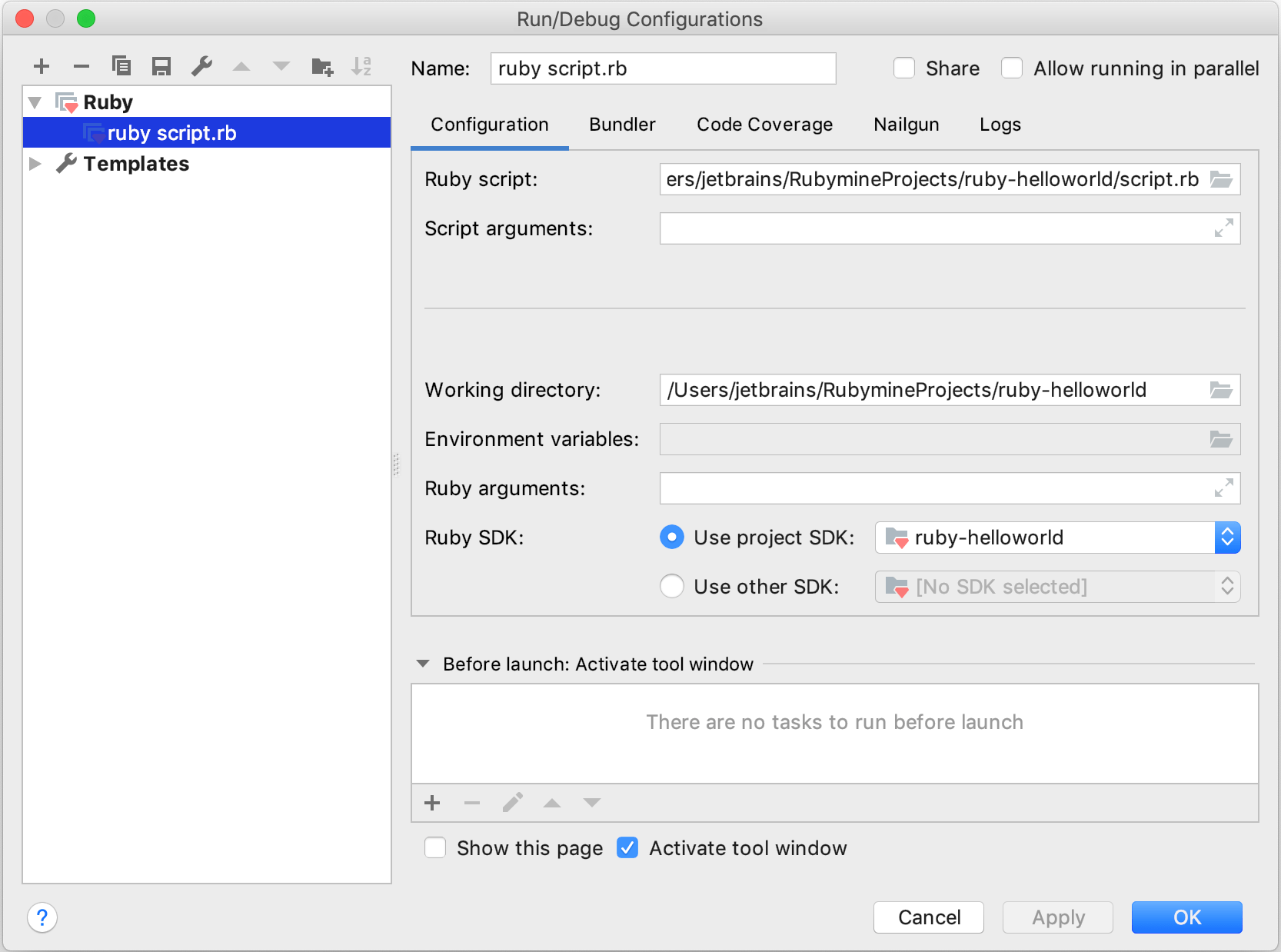Screen dimensions: 1281x952
Task: Open edit templates with wrench icon
Action: 201,66
